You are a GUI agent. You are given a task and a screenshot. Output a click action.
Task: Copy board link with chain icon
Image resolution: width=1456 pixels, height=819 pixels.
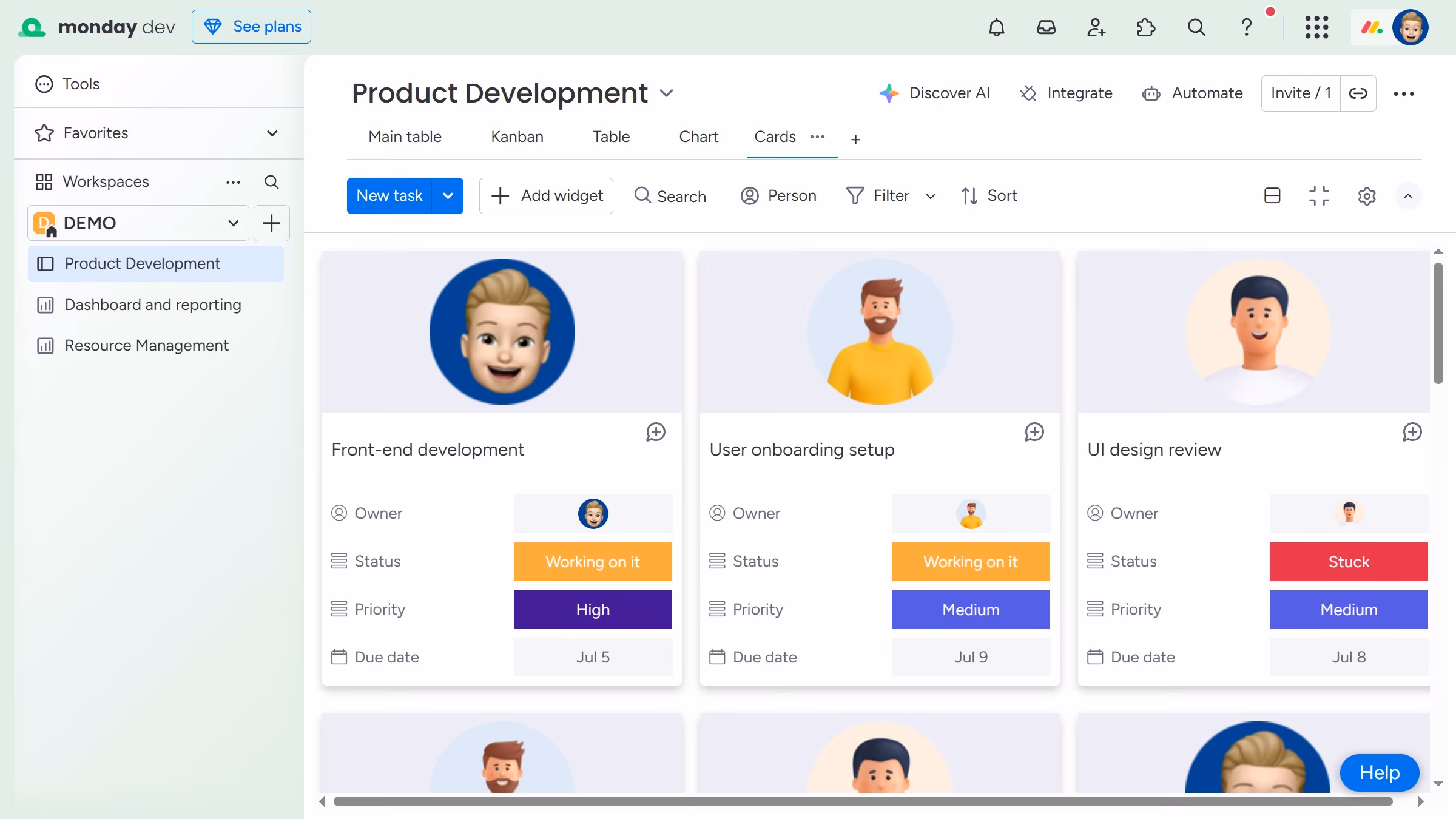[1358, 93]
